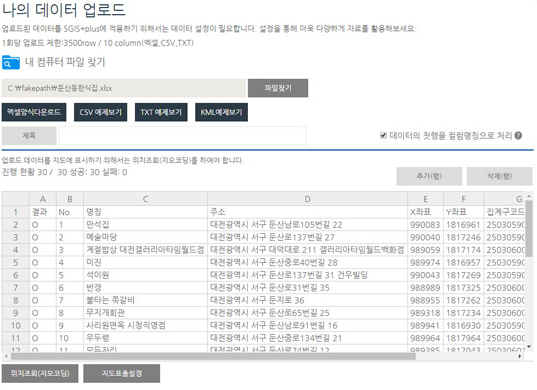537x390 pixels.
Task: Click X coordinate cell '988955'
Action: point(425,300)
